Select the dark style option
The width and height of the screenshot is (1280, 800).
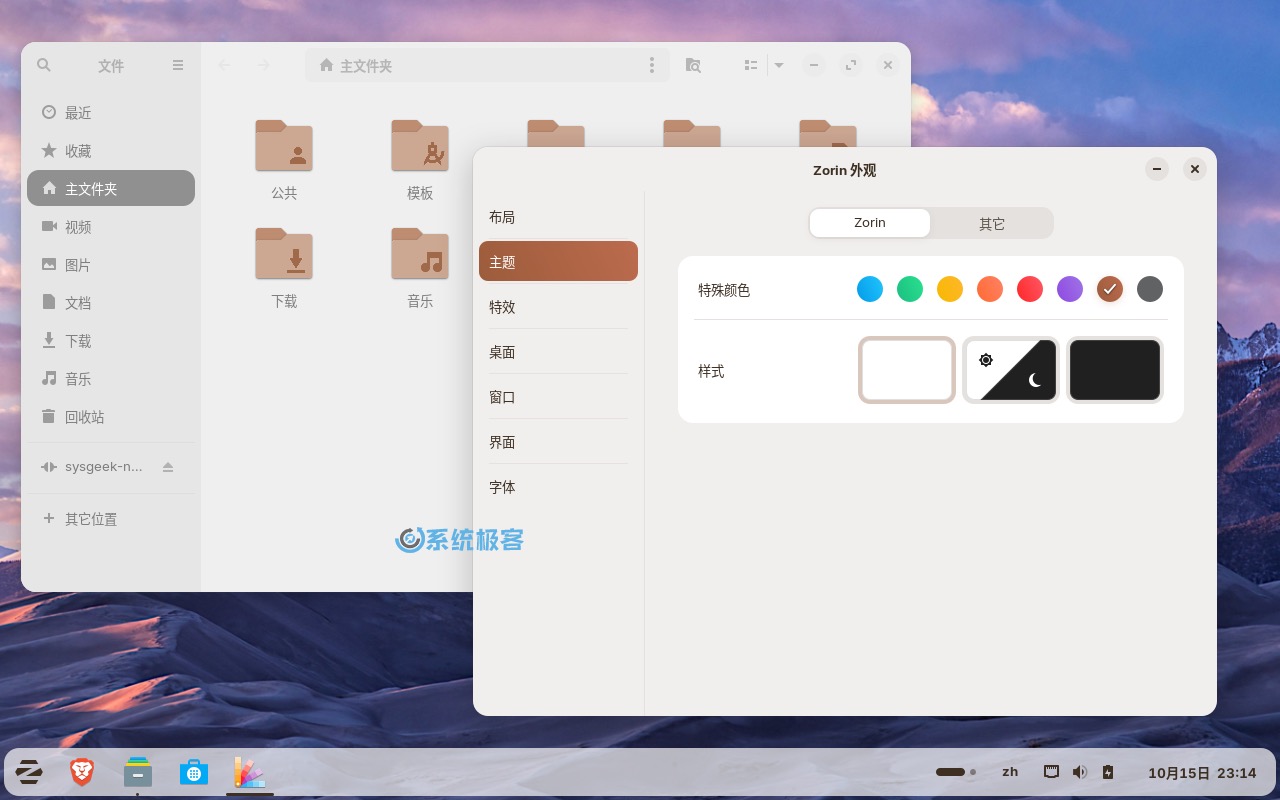coord(1115,370)
